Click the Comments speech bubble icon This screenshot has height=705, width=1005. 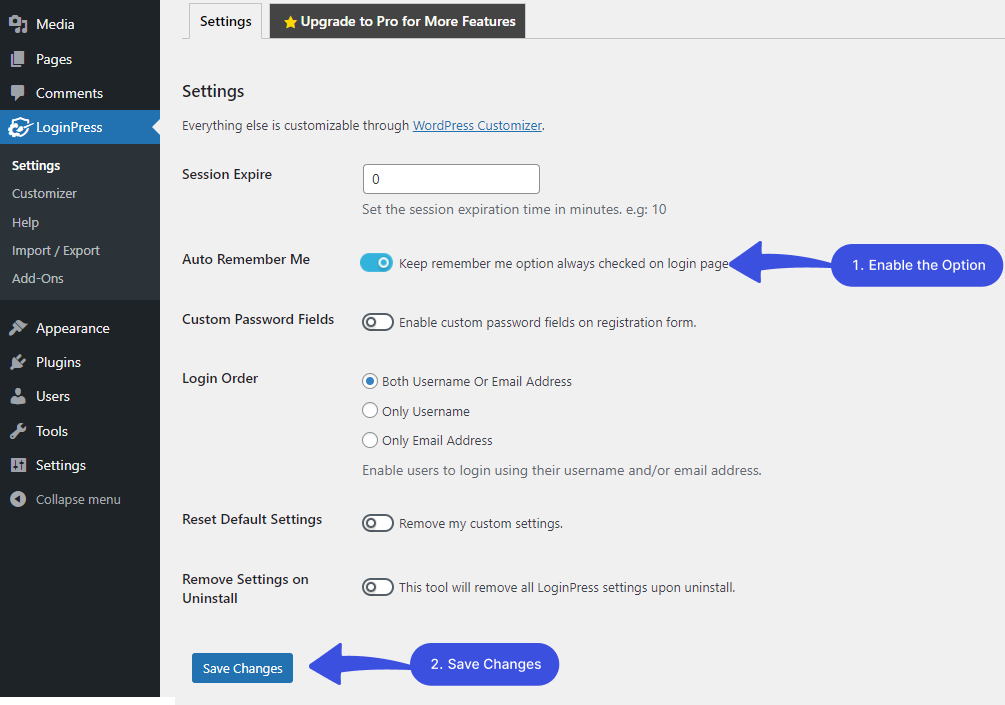click(x=18, y=93)
